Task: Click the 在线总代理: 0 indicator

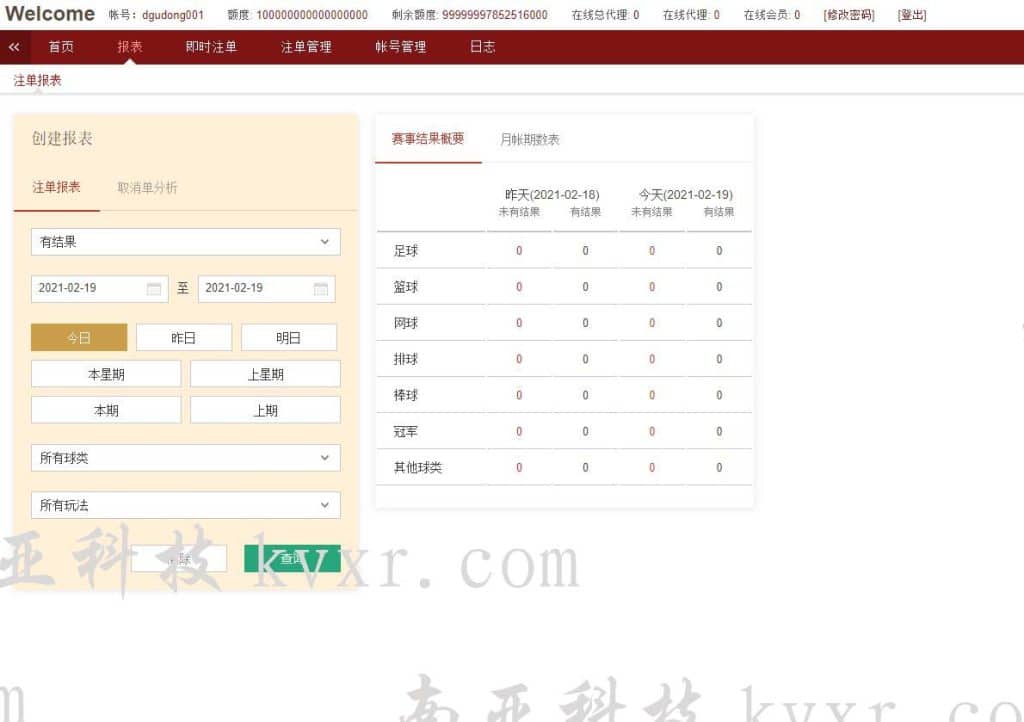Action: point(605,14)
